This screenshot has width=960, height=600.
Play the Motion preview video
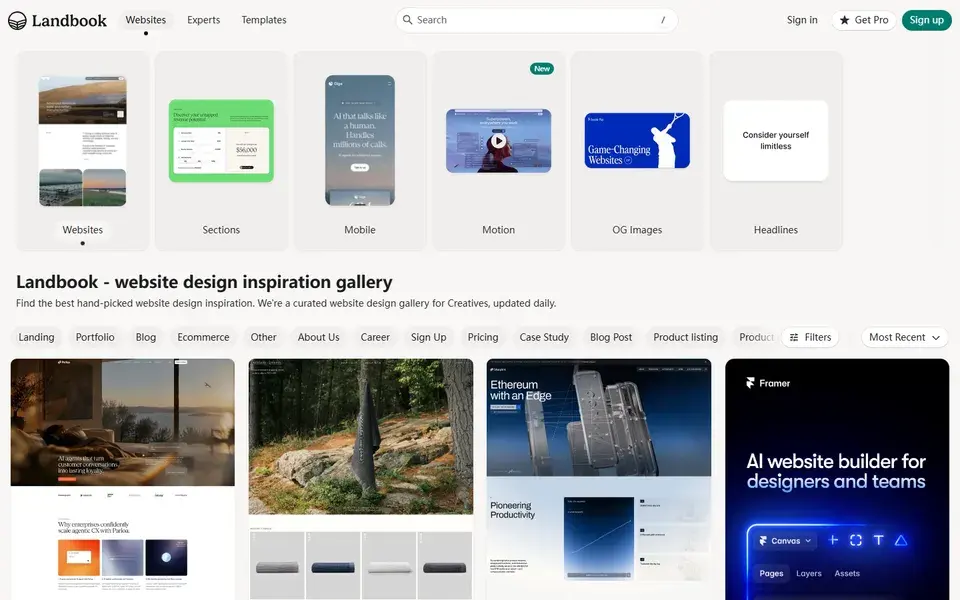498,141
